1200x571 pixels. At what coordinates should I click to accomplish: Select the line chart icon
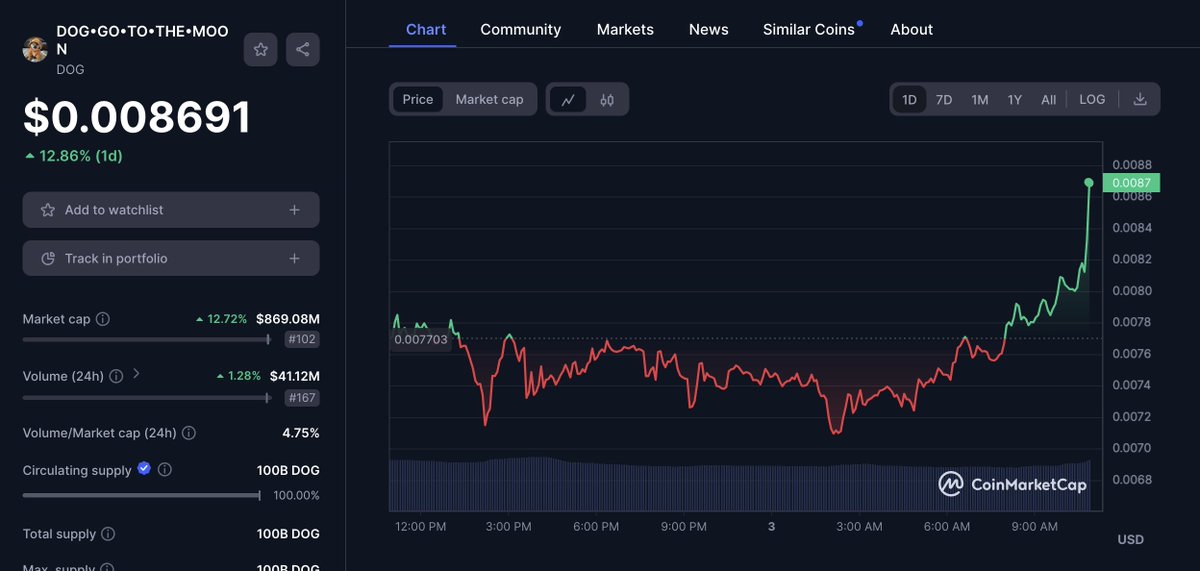(x=568, y=99)
